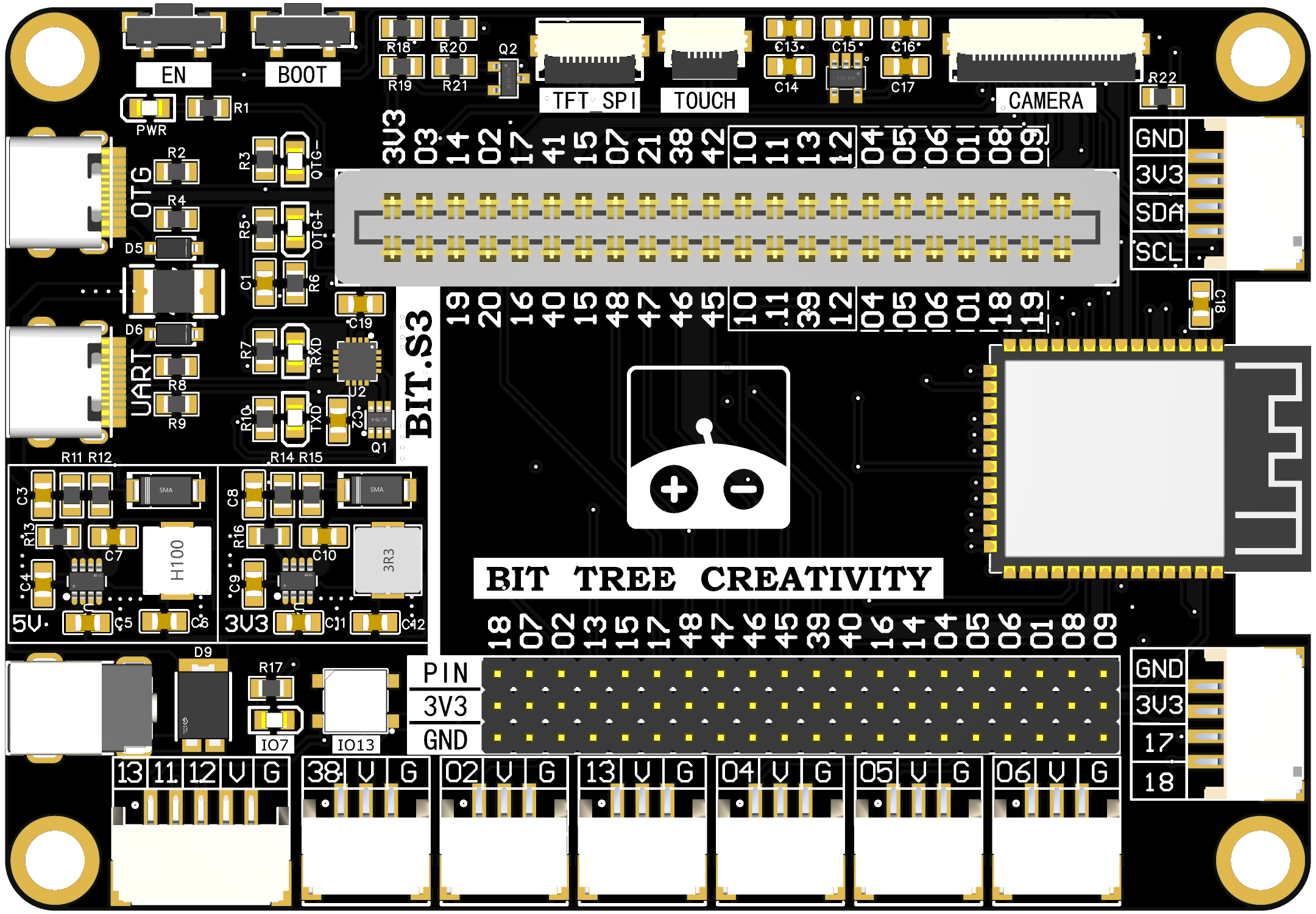Click the ESP32 module metal shield
The width and height of the screenshot is (1316, 914).
[1114, 458]
